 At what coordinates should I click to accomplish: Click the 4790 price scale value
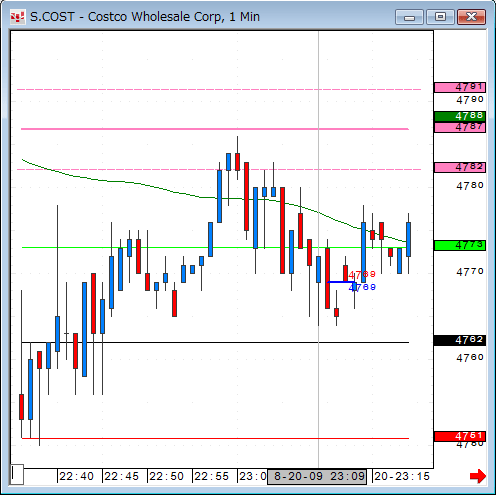(470, 100)
